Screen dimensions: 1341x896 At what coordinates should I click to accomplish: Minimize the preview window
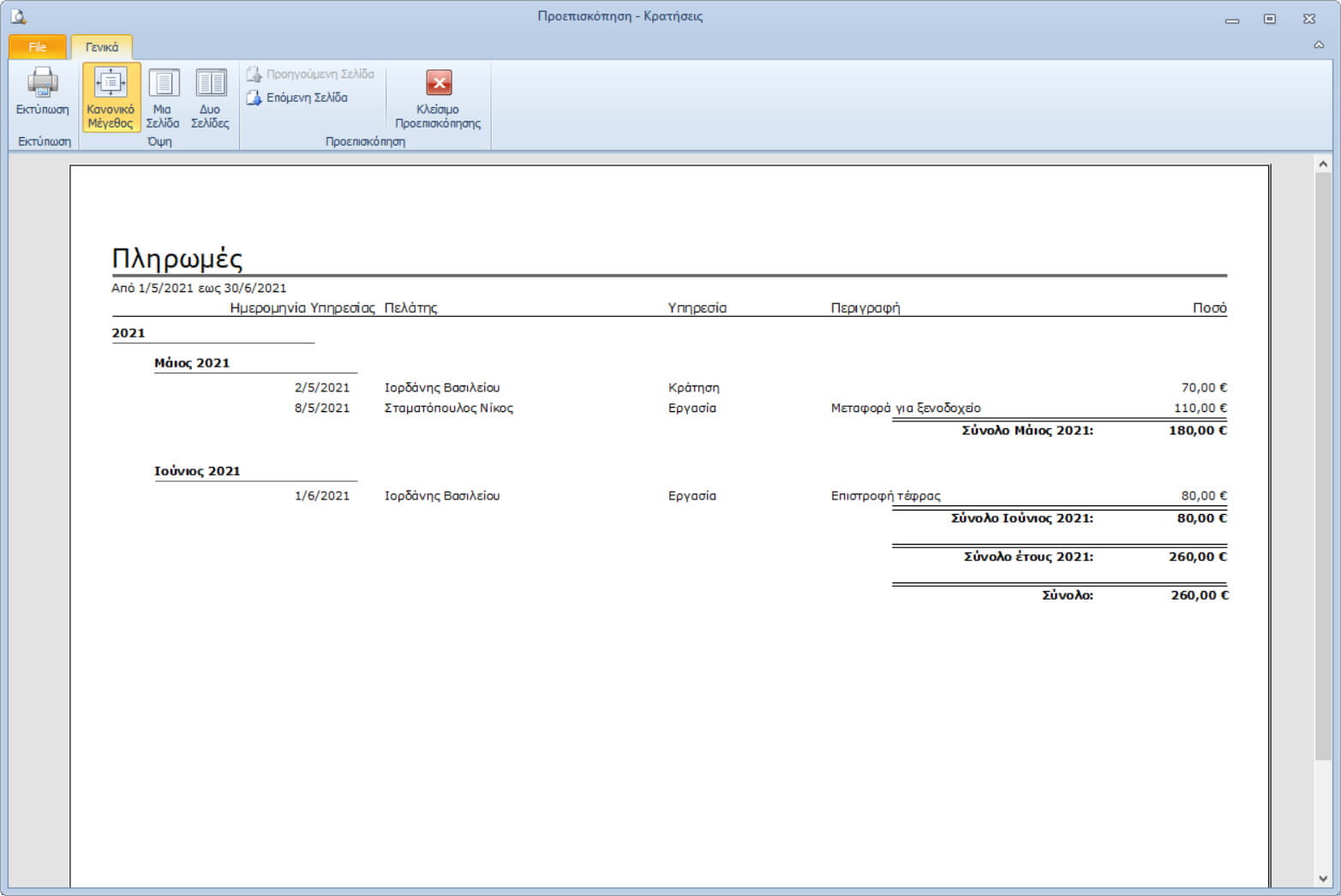tap(1231, 19)
